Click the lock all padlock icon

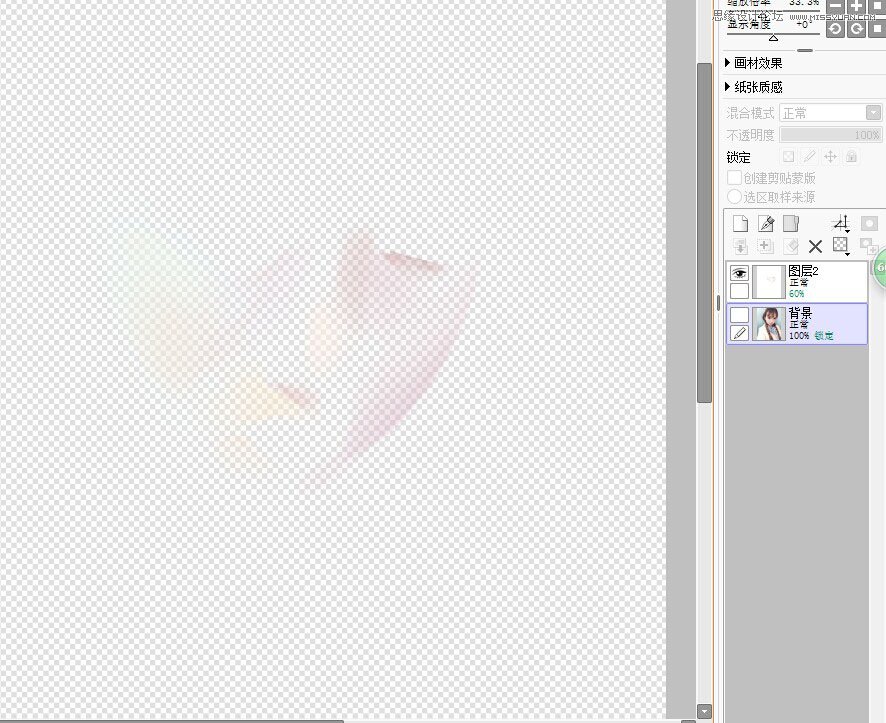tap(852, 156)
